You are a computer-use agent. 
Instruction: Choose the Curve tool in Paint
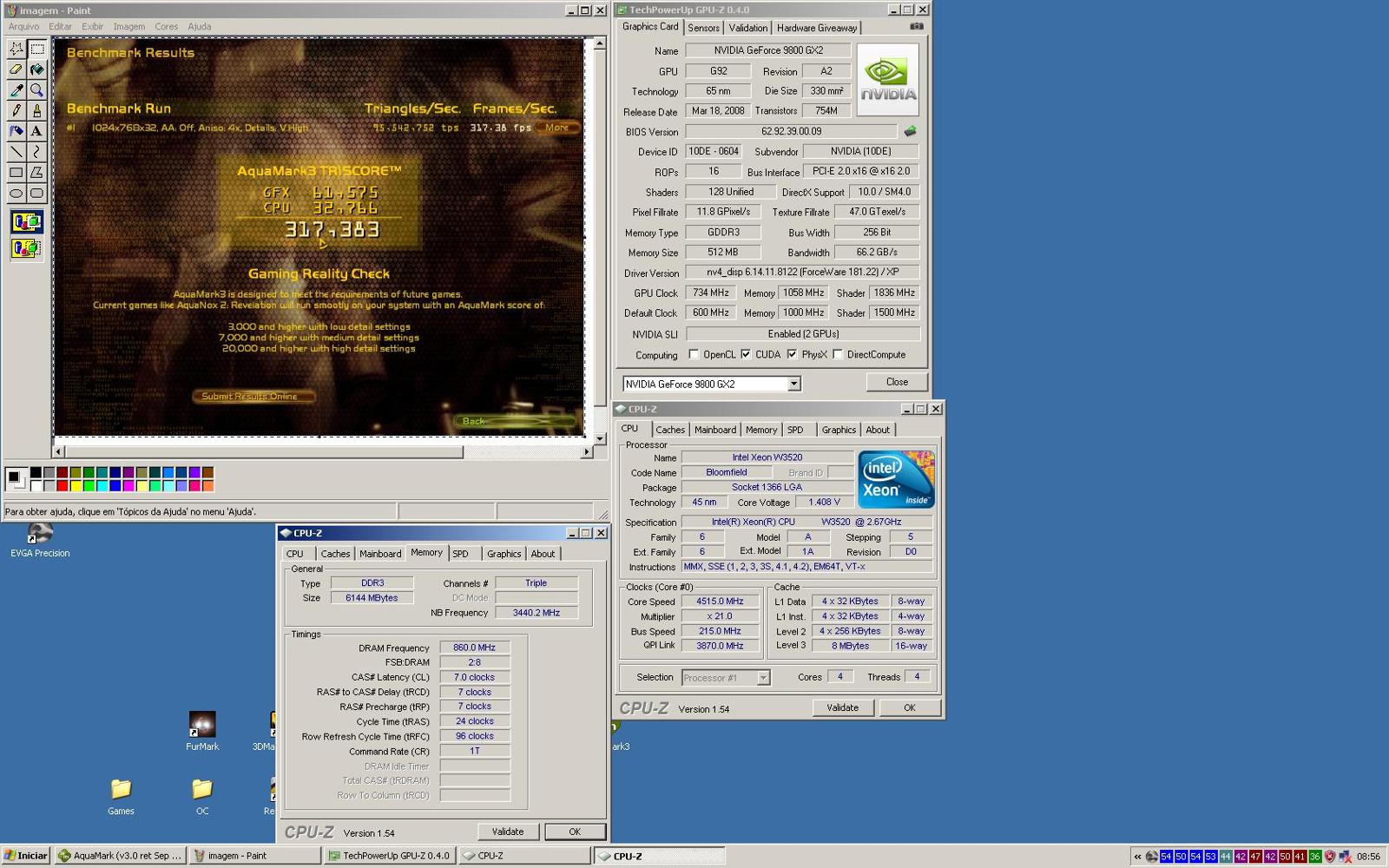[36, 153]
